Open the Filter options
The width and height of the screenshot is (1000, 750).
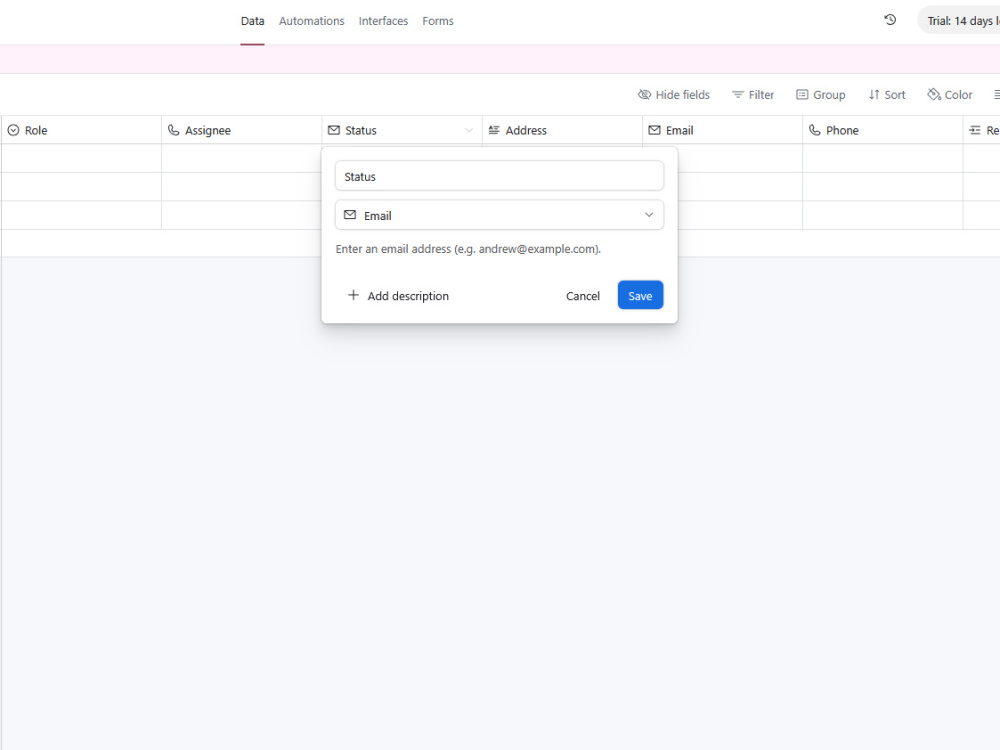coord(753,94)
